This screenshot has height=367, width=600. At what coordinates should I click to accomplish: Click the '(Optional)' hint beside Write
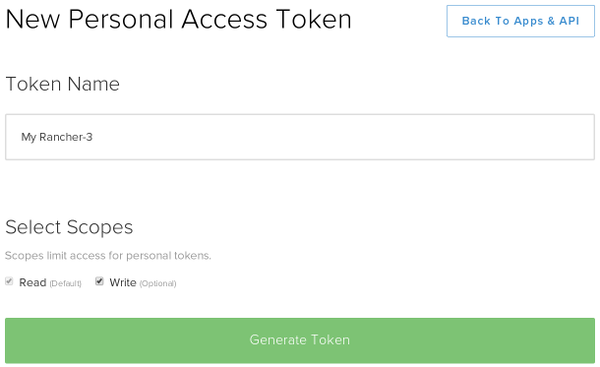tap(158, 284)
